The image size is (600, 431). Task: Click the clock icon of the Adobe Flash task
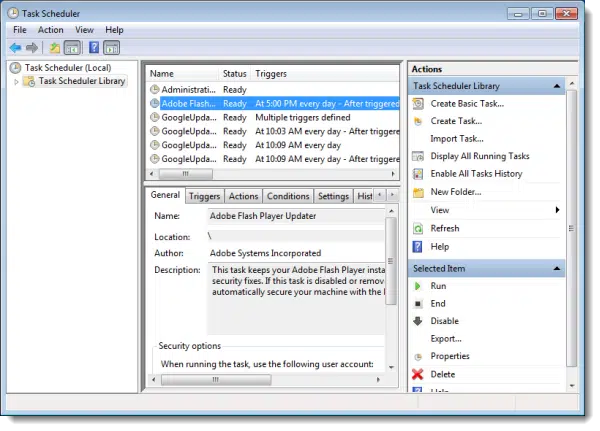tap(154, 103)
